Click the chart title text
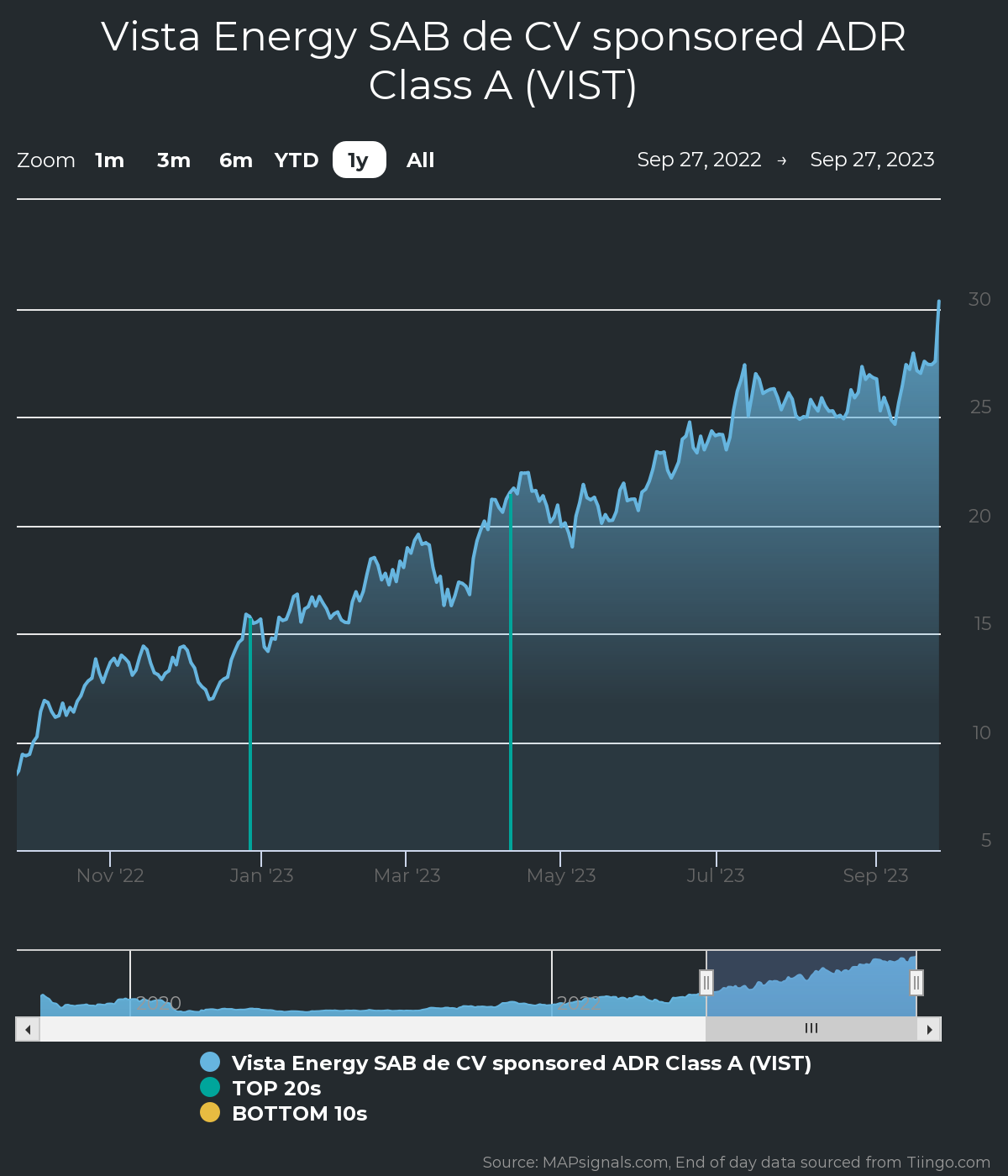 pyautogui.click(x=504, y=61)
